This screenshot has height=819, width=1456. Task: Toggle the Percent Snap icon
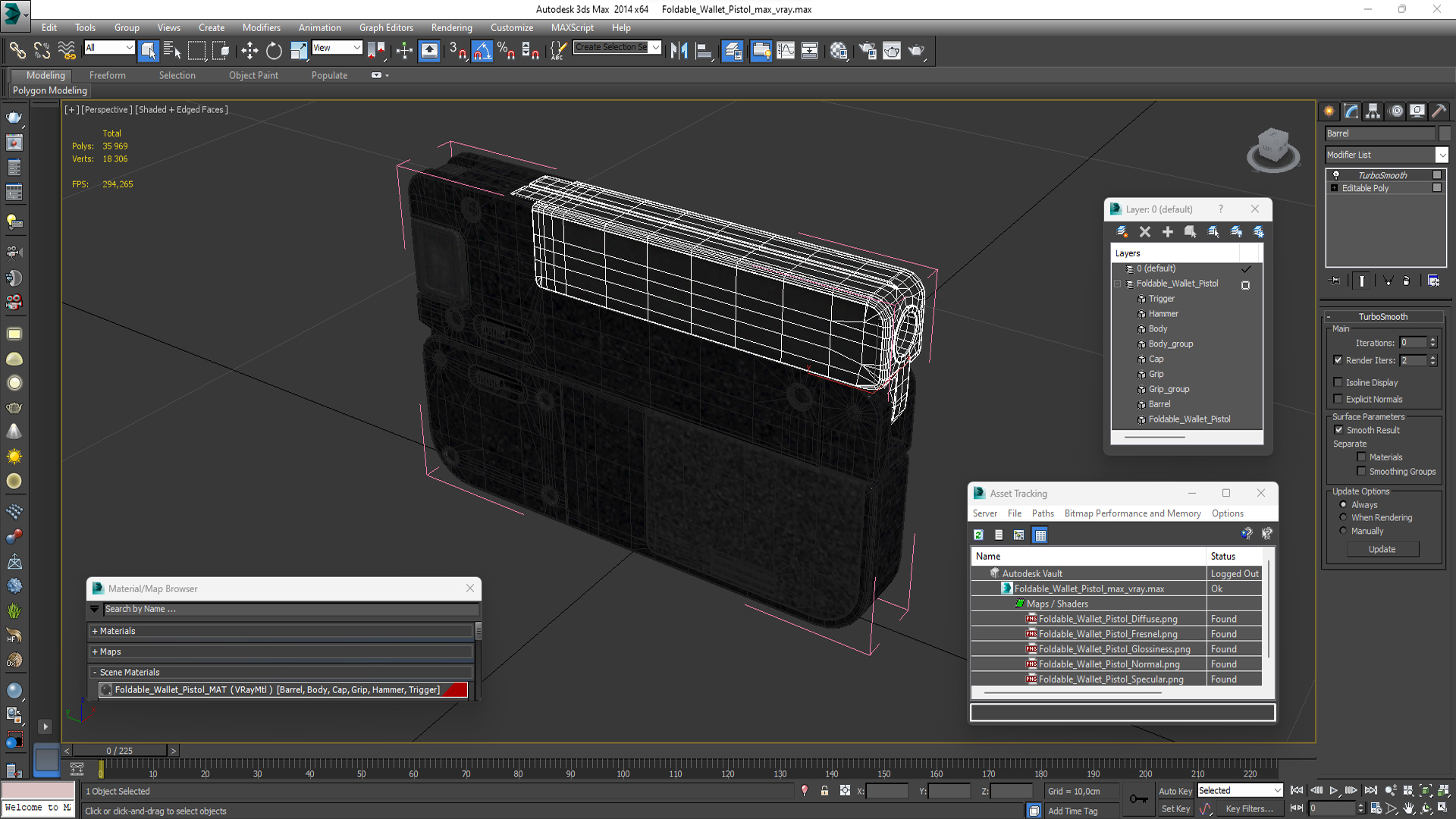pos(506,51)
